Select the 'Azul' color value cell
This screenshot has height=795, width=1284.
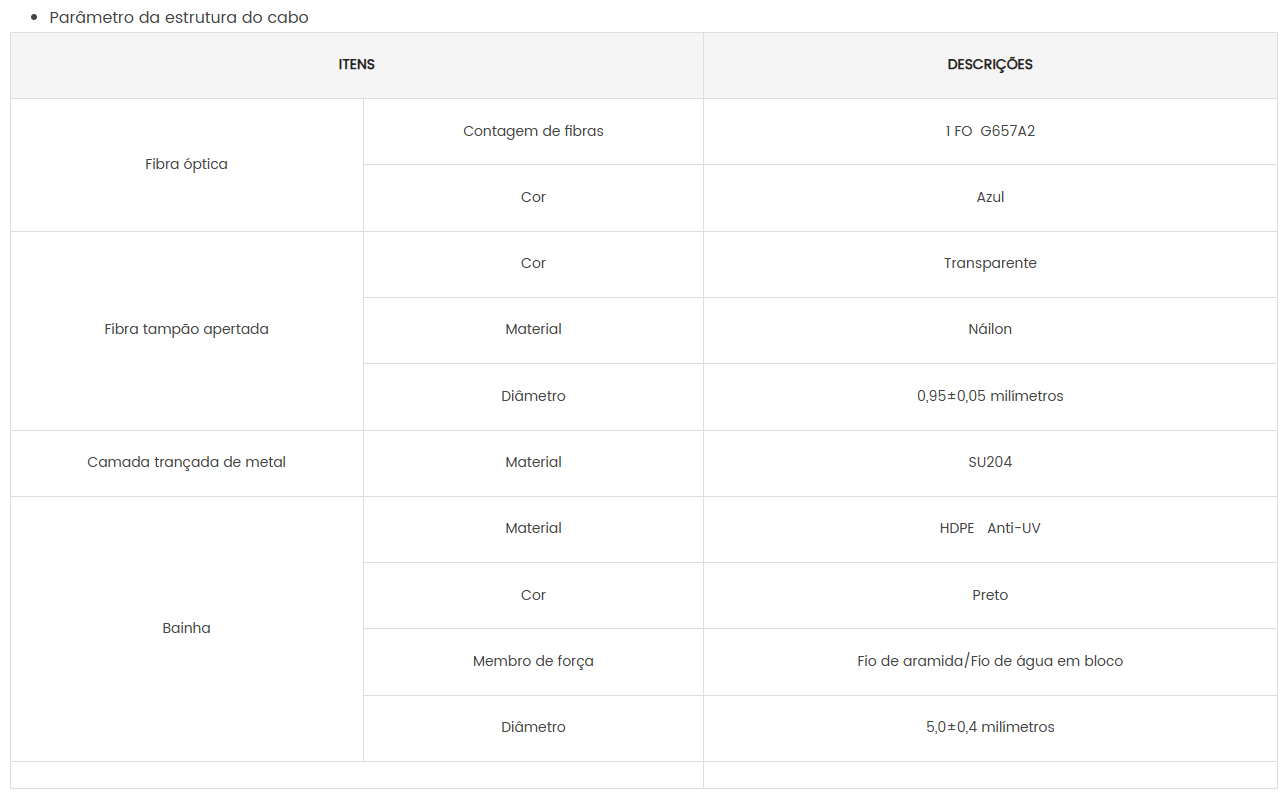(990, 197)
